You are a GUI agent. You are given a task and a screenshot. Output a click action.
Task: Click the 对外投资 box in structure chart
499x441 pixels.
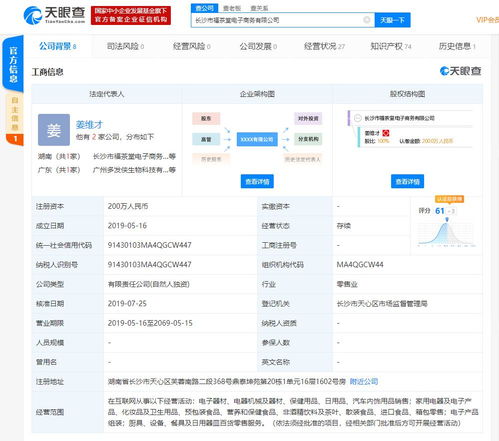pyautogui.click(x=308, y=118)
